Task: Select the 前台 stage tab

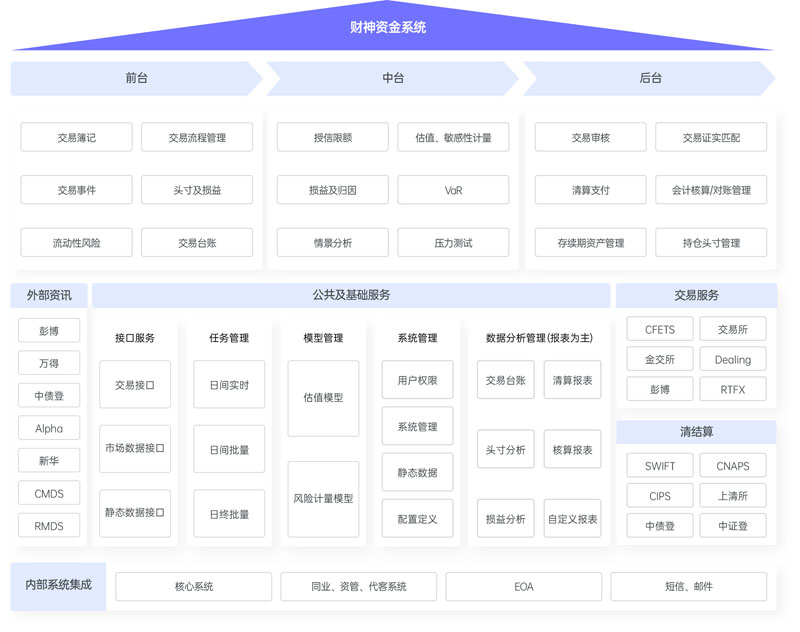Action: point(136,78)
